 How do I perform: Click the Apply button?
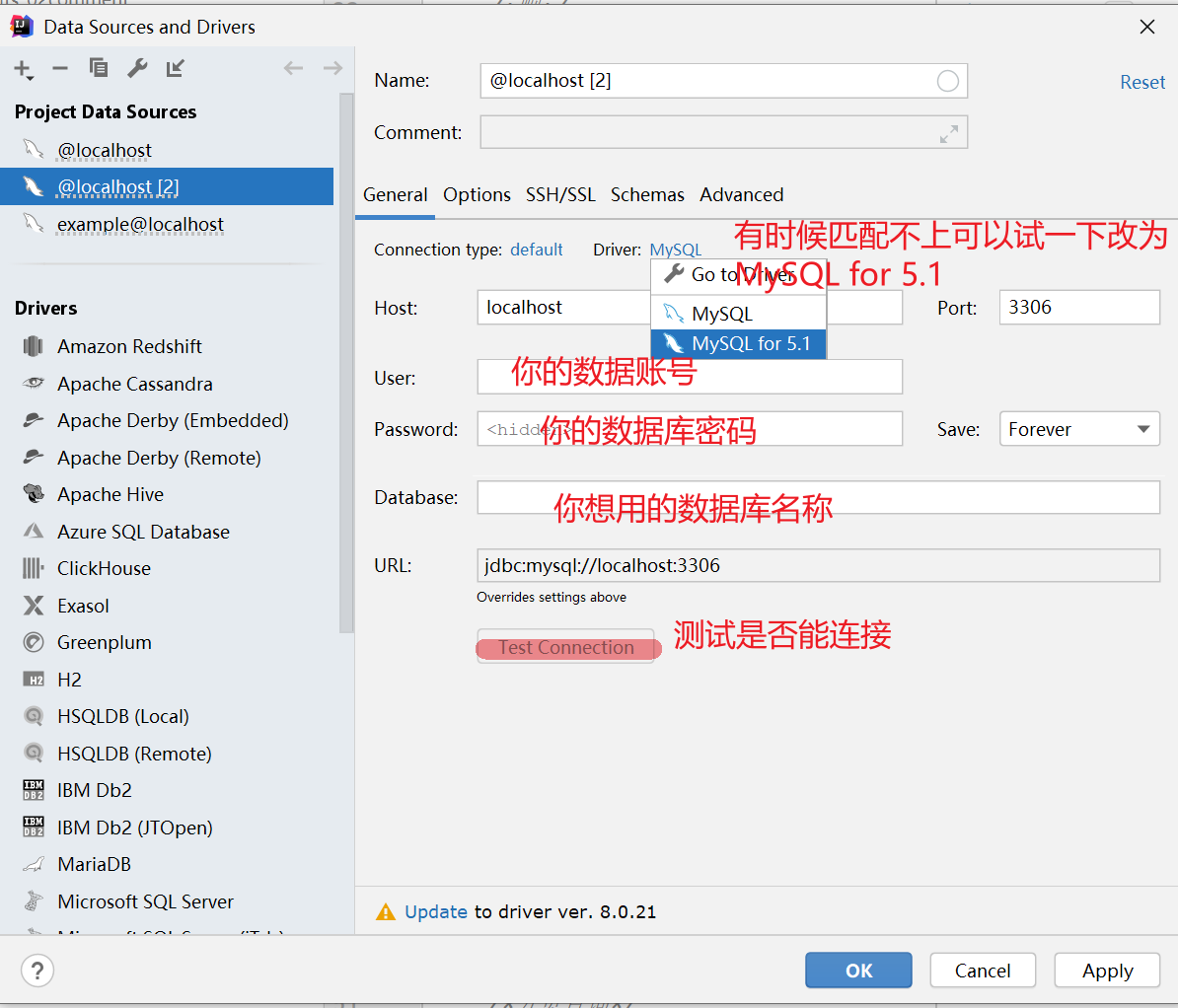pos(1108,971)
